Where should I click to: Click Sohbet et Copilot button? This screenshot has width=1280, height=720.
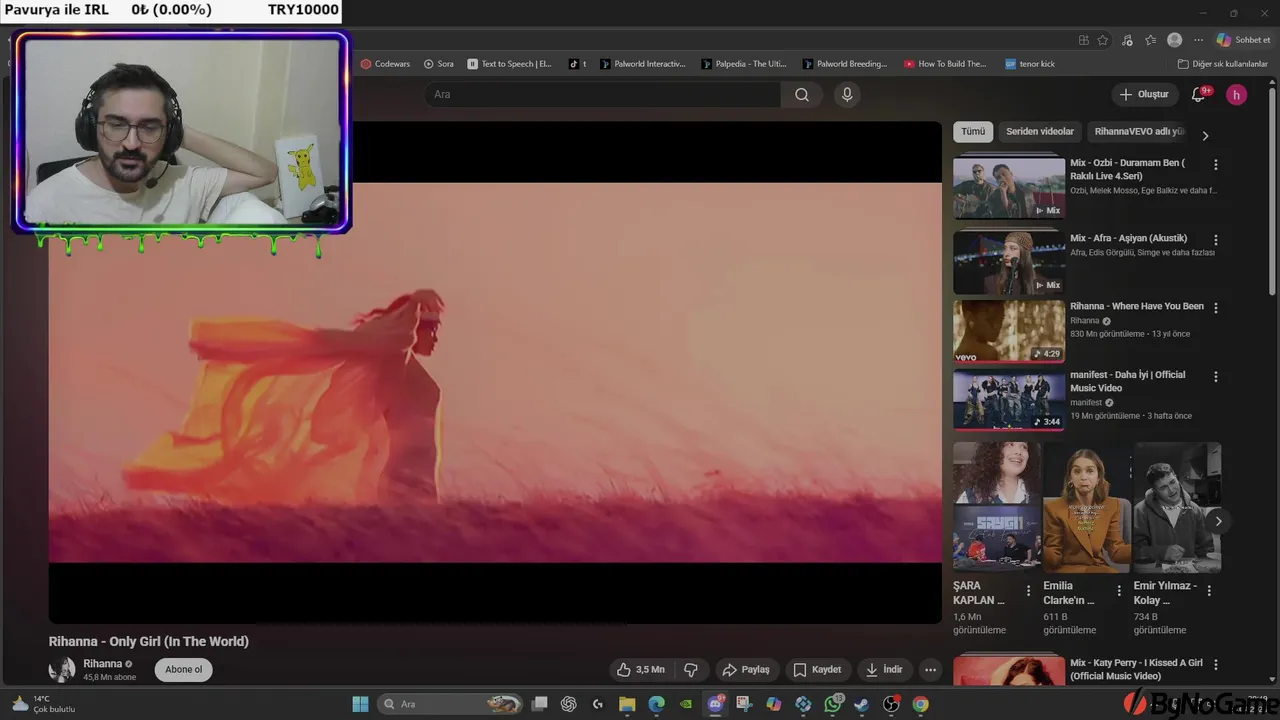click(x=1243, y=40)
